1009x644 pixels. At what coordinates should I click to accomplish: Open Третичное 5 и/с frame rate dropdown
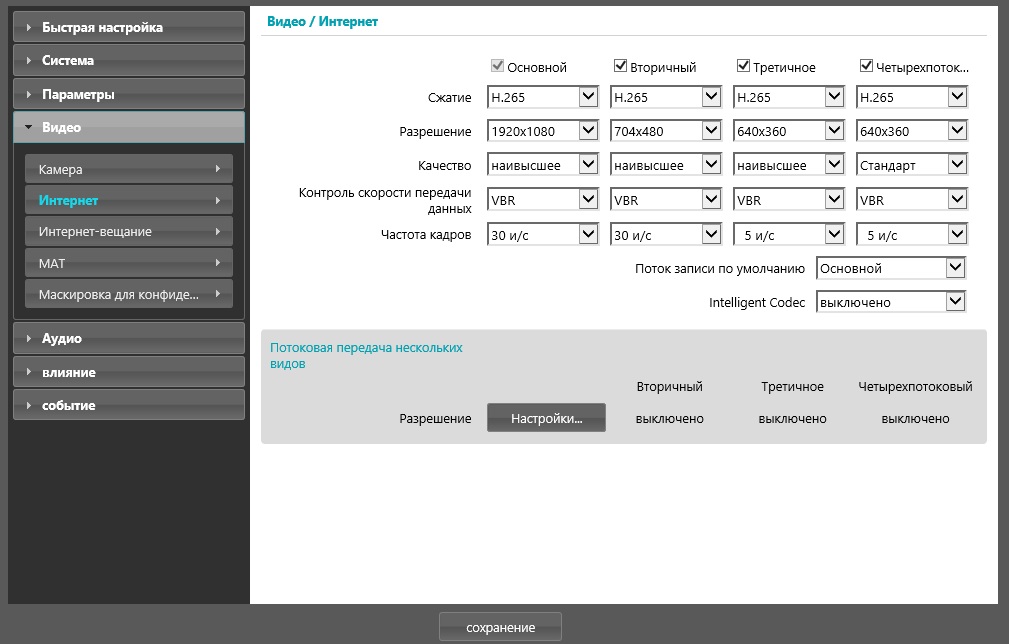point(789,235)
